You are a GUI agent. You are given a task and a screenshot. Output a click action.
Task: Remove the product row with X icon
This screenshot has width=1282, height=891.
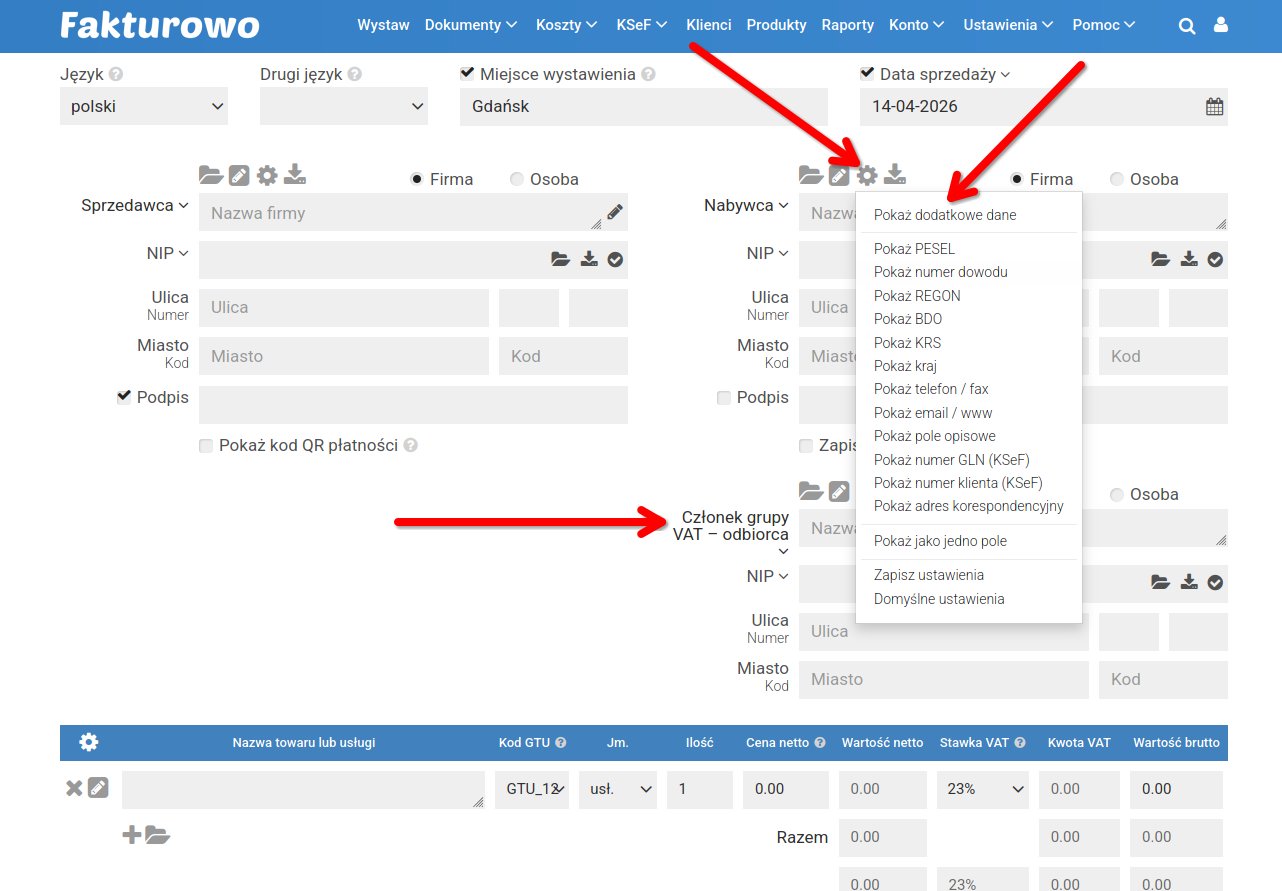[74, 788]
